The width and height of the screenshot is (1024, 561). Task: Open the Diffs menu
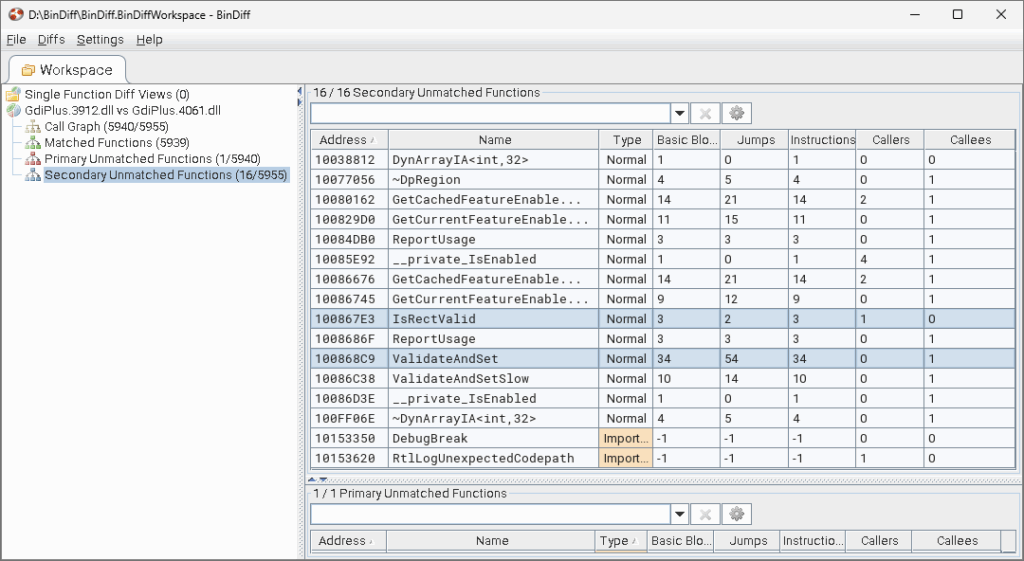coord(51,39)
